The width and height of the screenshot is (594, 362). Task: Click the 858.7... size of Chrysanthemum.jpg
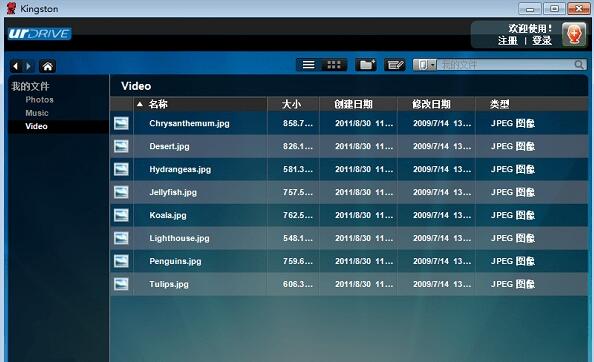tap(298, 123)
